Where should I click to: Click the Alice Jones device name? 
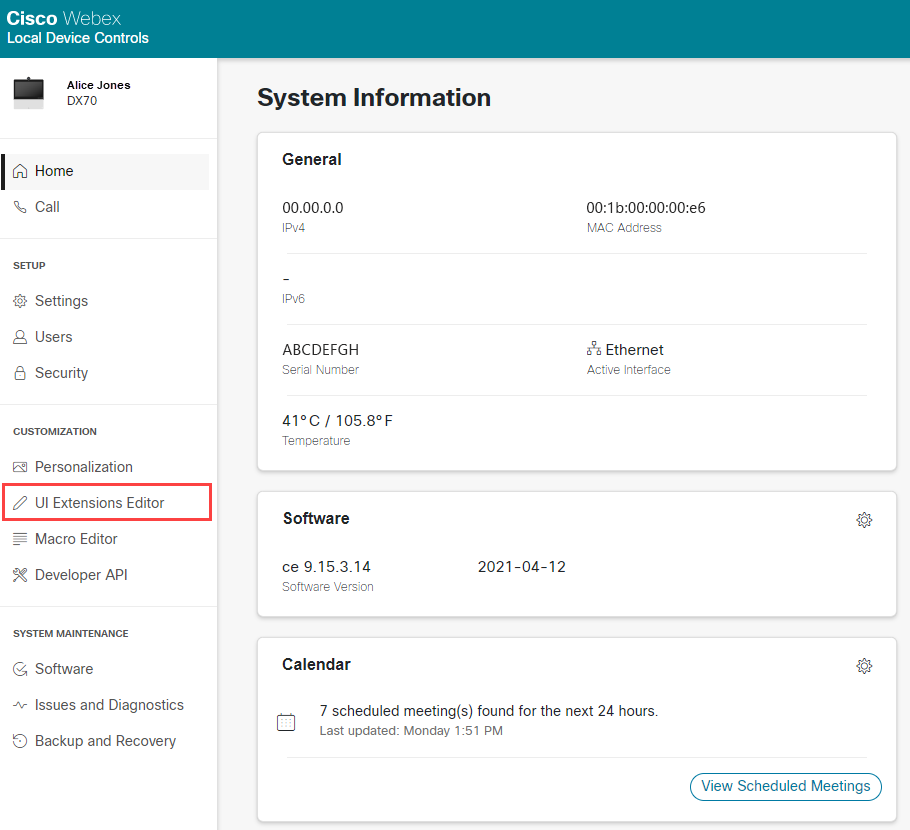[98, 85]
